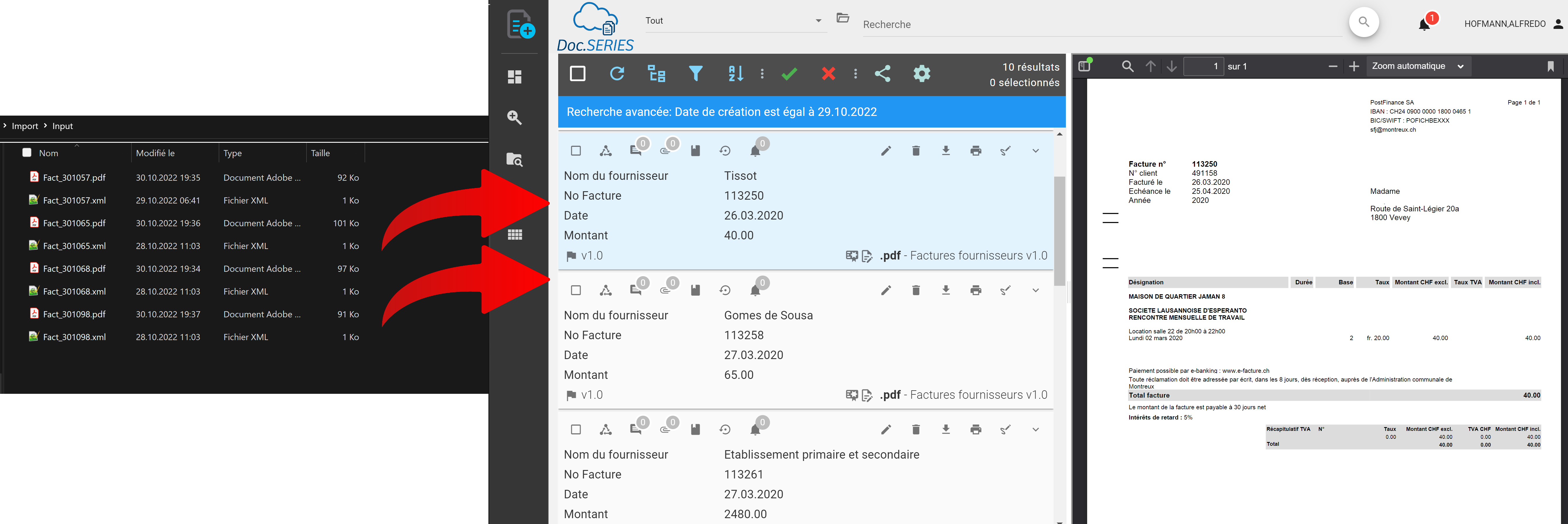Image resolution: width=1568 pixels, height=524 pixels.
Task: Toggle select-all checkbox in file explorer
Action: (27, 153)
